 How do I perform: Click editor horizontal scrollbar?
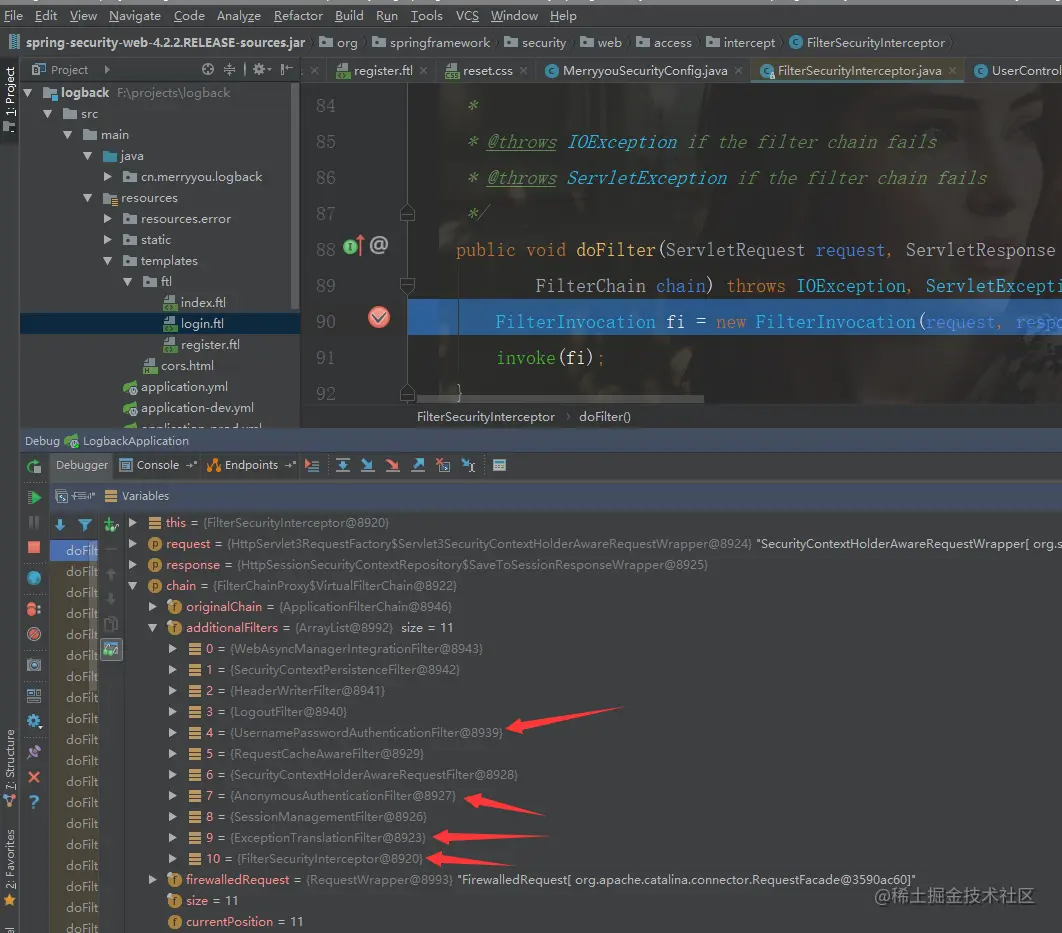coord(561,398)
